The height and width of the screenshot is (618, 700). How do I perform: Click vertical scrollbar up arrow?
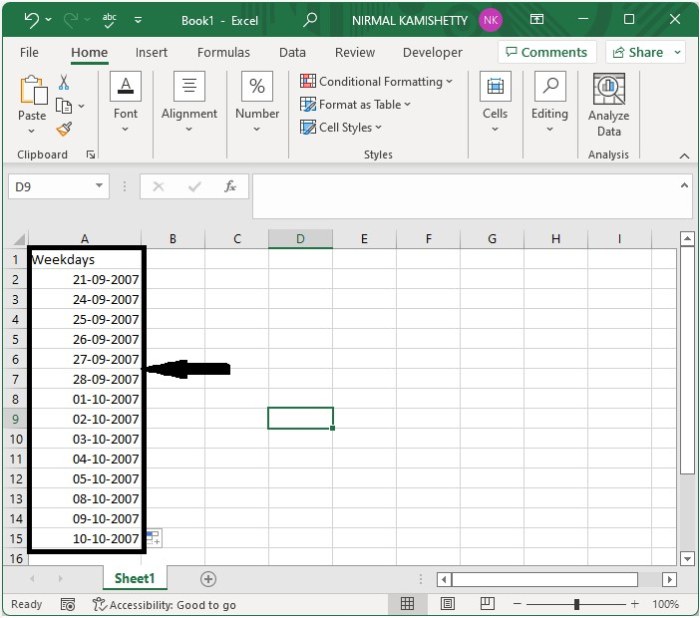click(x=687, y=239)
